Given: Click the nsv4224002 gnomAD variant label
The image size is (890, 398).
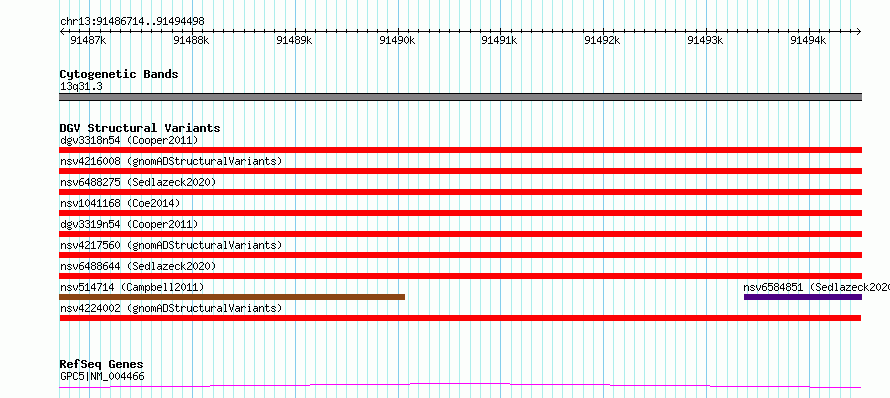Looking at the screenshot, I should (171, 308).
